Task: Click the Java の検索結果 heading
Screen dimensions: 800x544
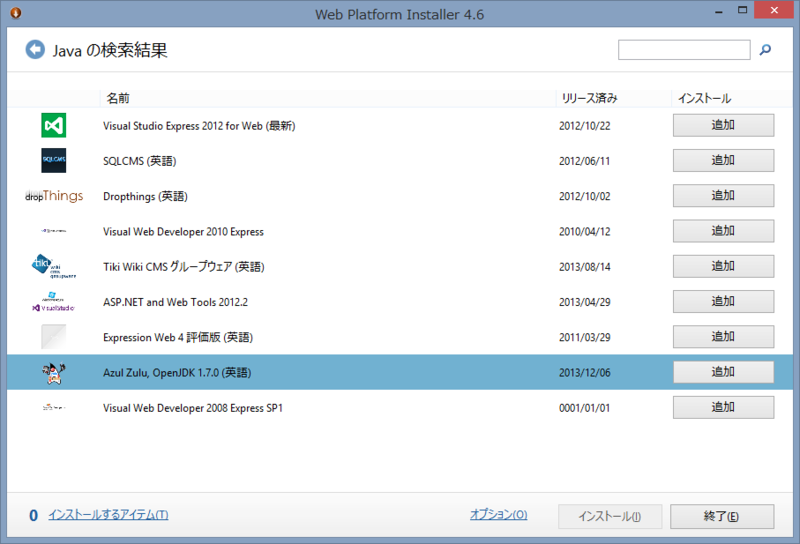Action: (110, 50)
